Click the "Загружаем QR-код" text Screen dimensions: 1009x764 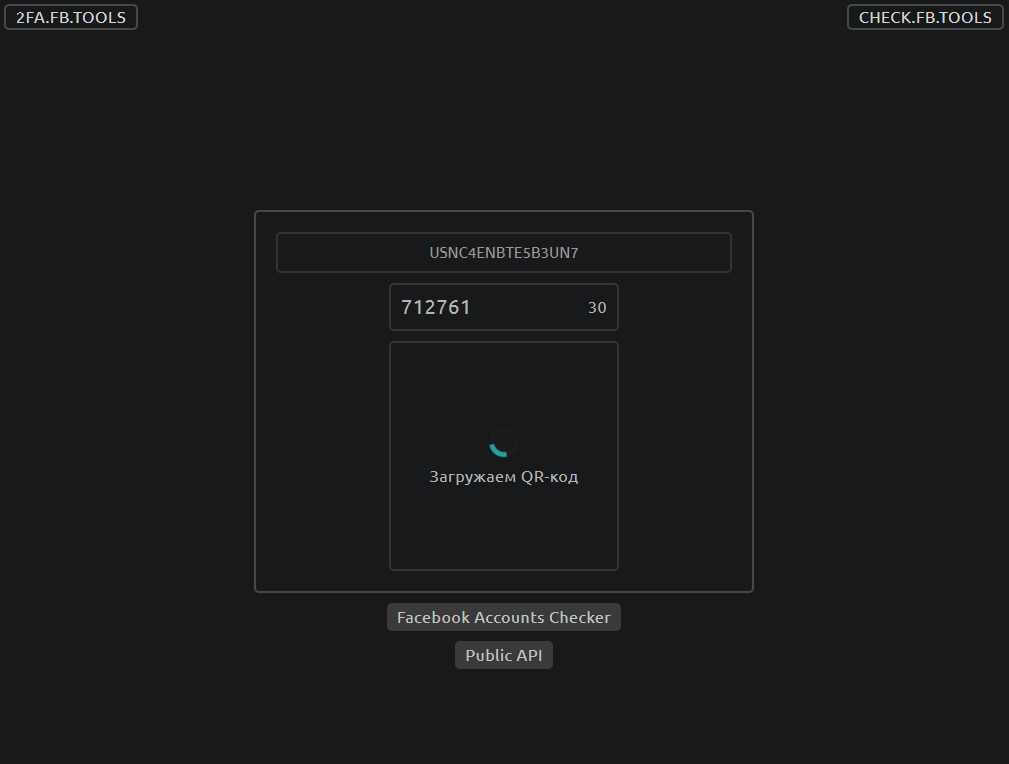tap(504, 477)
